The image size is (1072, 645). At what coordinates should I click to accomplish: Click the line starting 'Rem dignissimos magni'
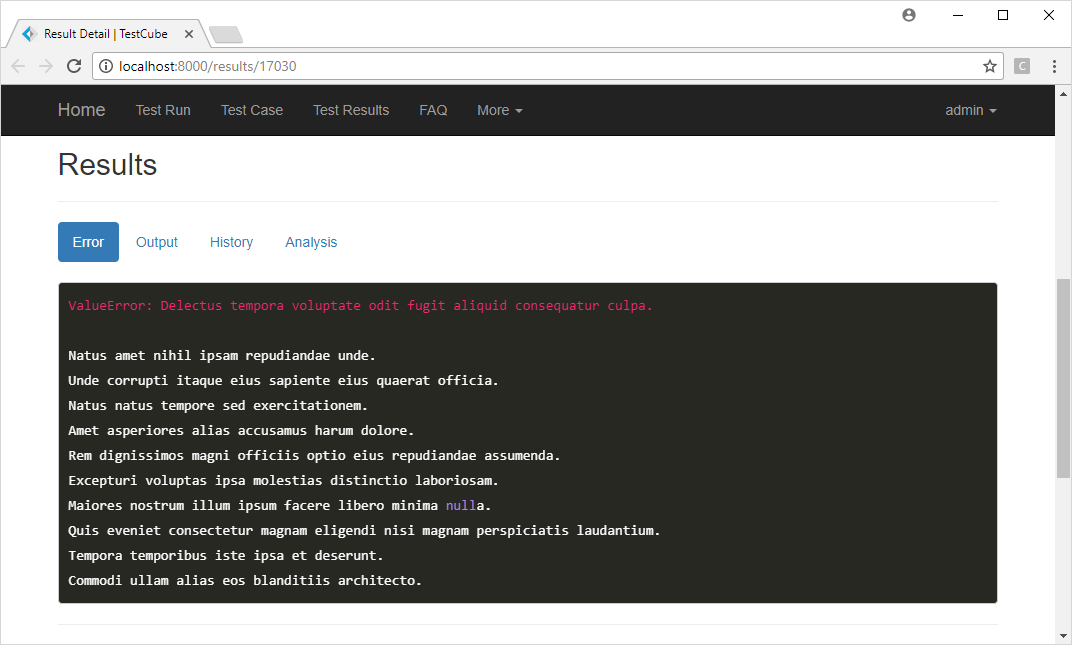coord(314,456)
